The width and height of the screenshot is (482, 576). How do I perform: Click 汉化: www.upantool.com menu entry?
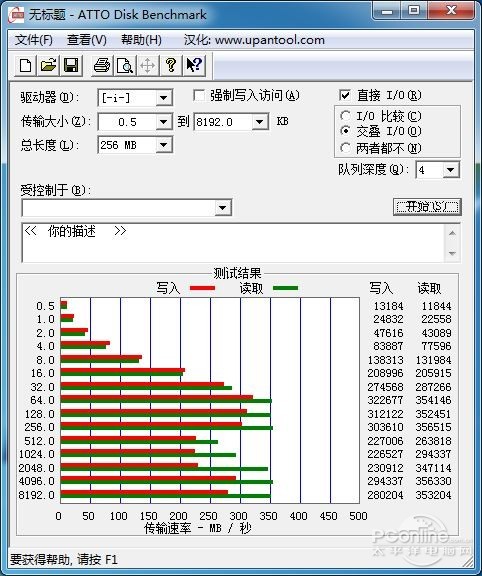click(254, 40)
